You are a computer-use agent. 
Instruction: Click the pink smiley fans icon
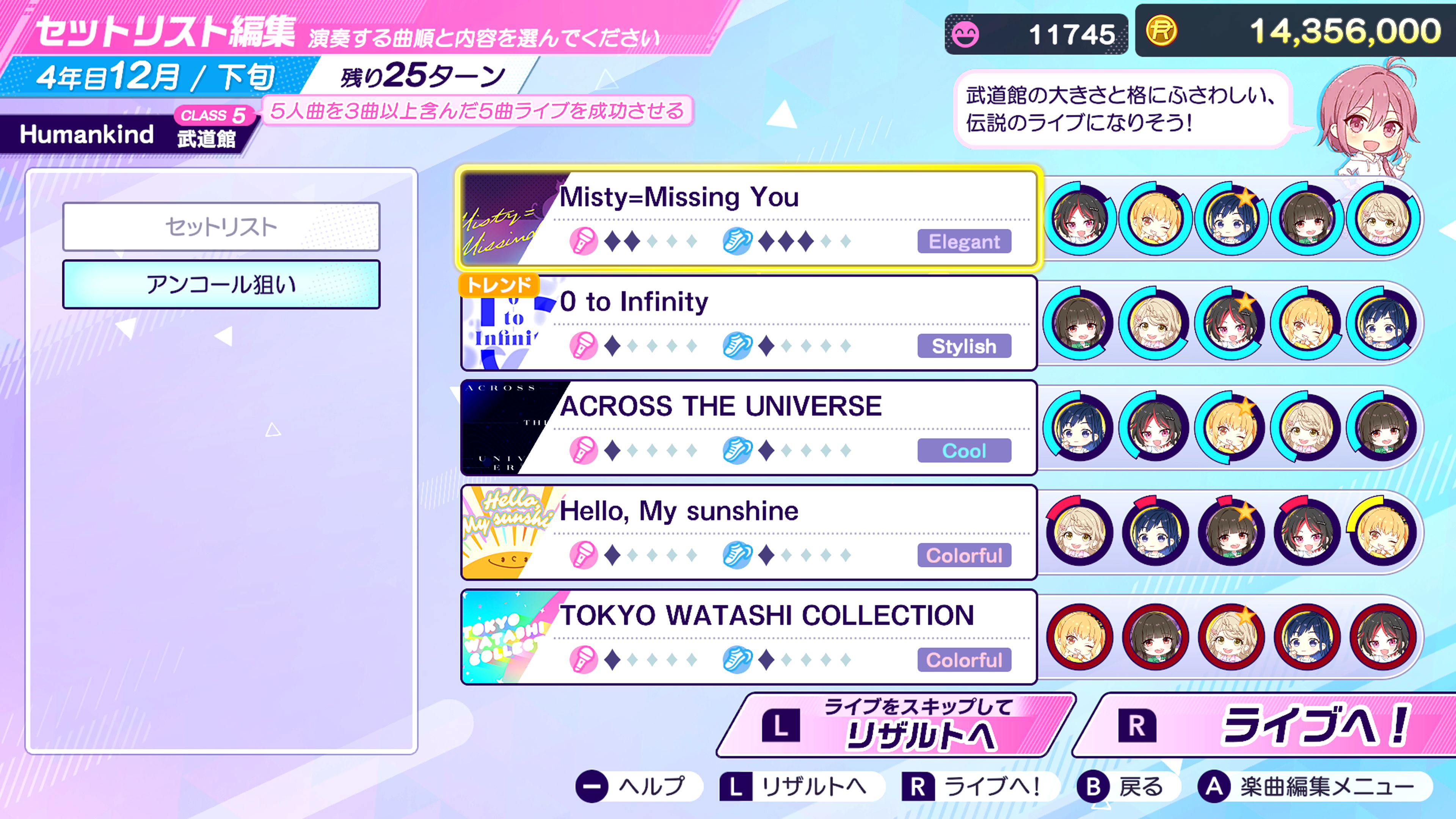(965, 35)
